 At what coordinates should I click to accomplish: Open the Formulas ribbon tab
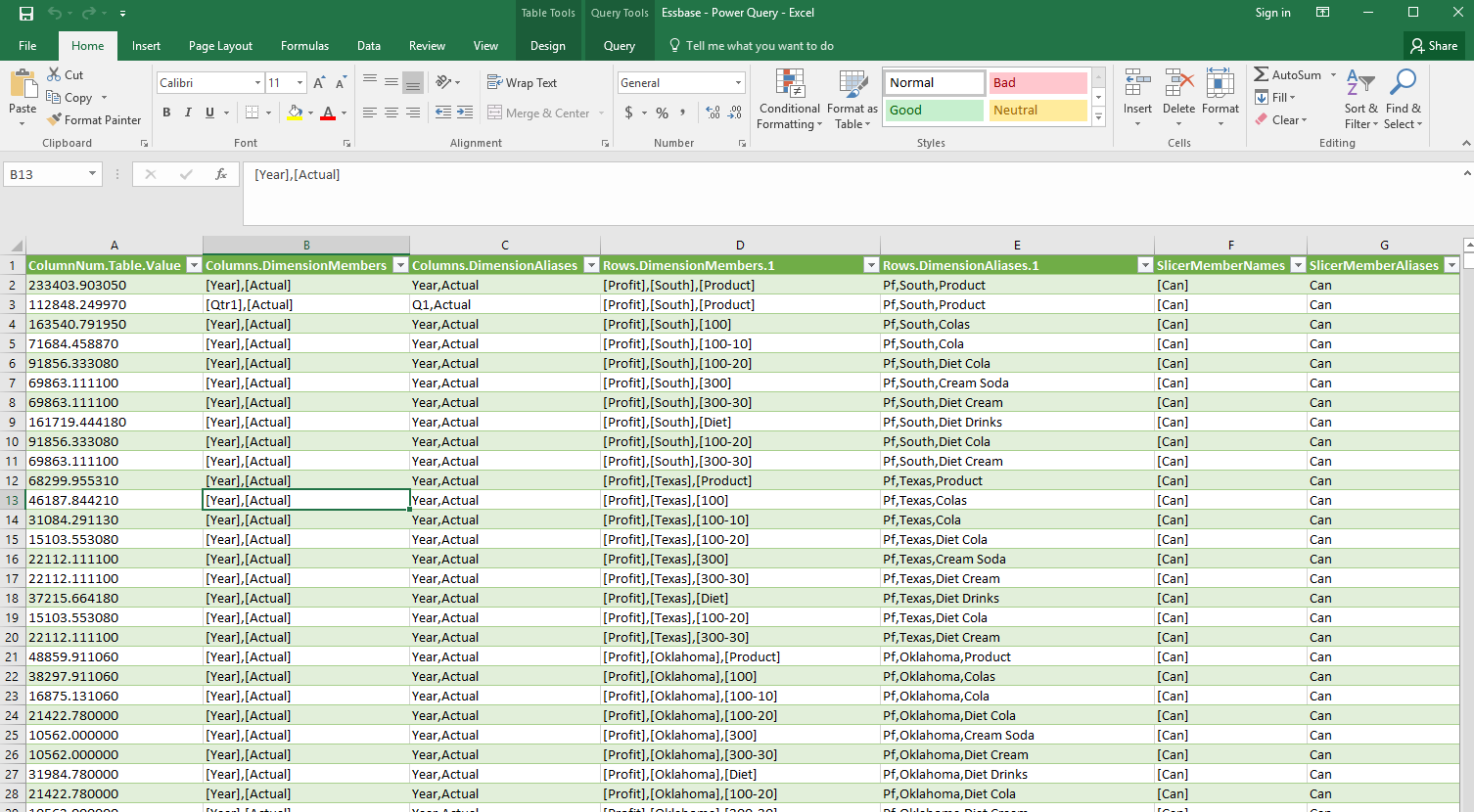(304, 45)
